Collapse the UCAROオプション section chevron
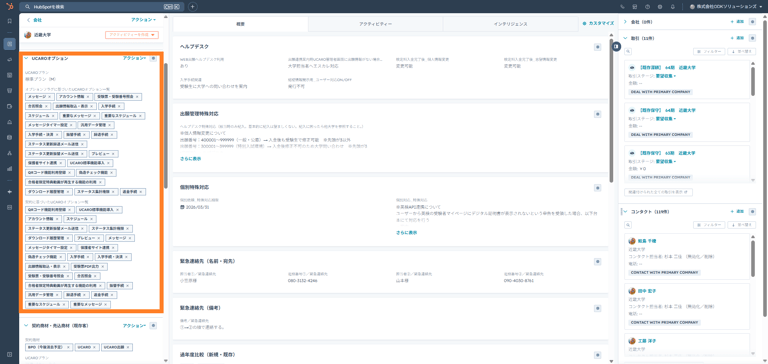Viewport: 768px width, 364px height. click(x=26, y=58)
